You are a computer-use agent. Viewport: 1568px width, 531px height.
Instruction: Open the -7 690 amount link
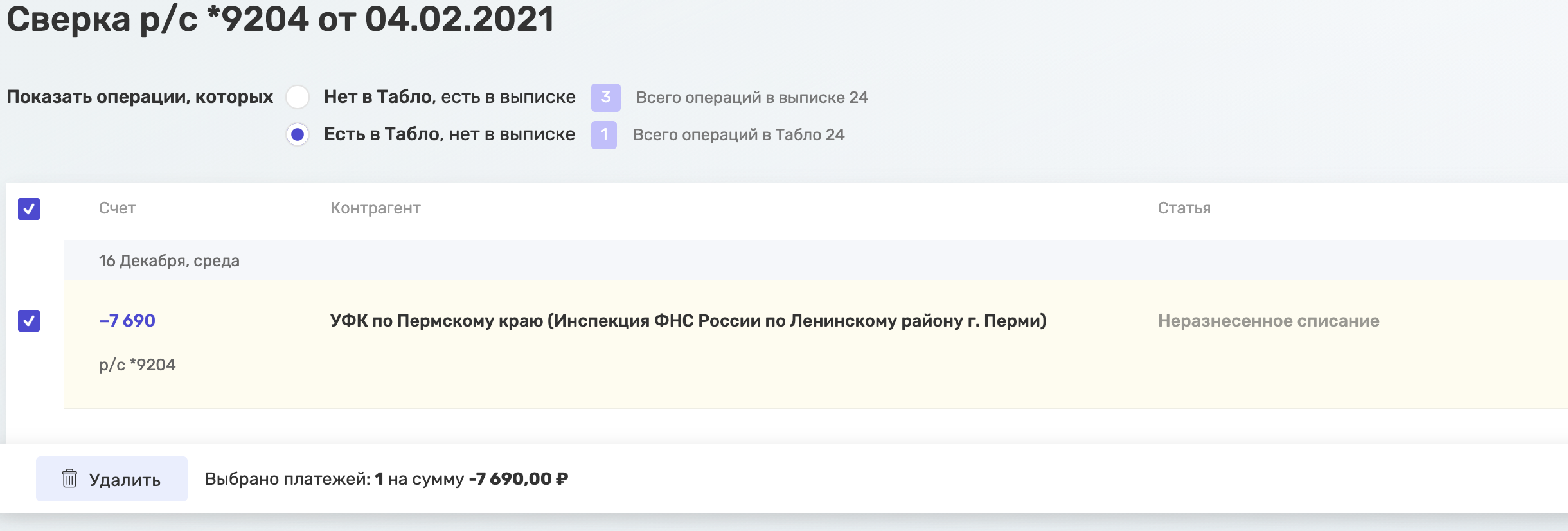[x=127, y=321]
